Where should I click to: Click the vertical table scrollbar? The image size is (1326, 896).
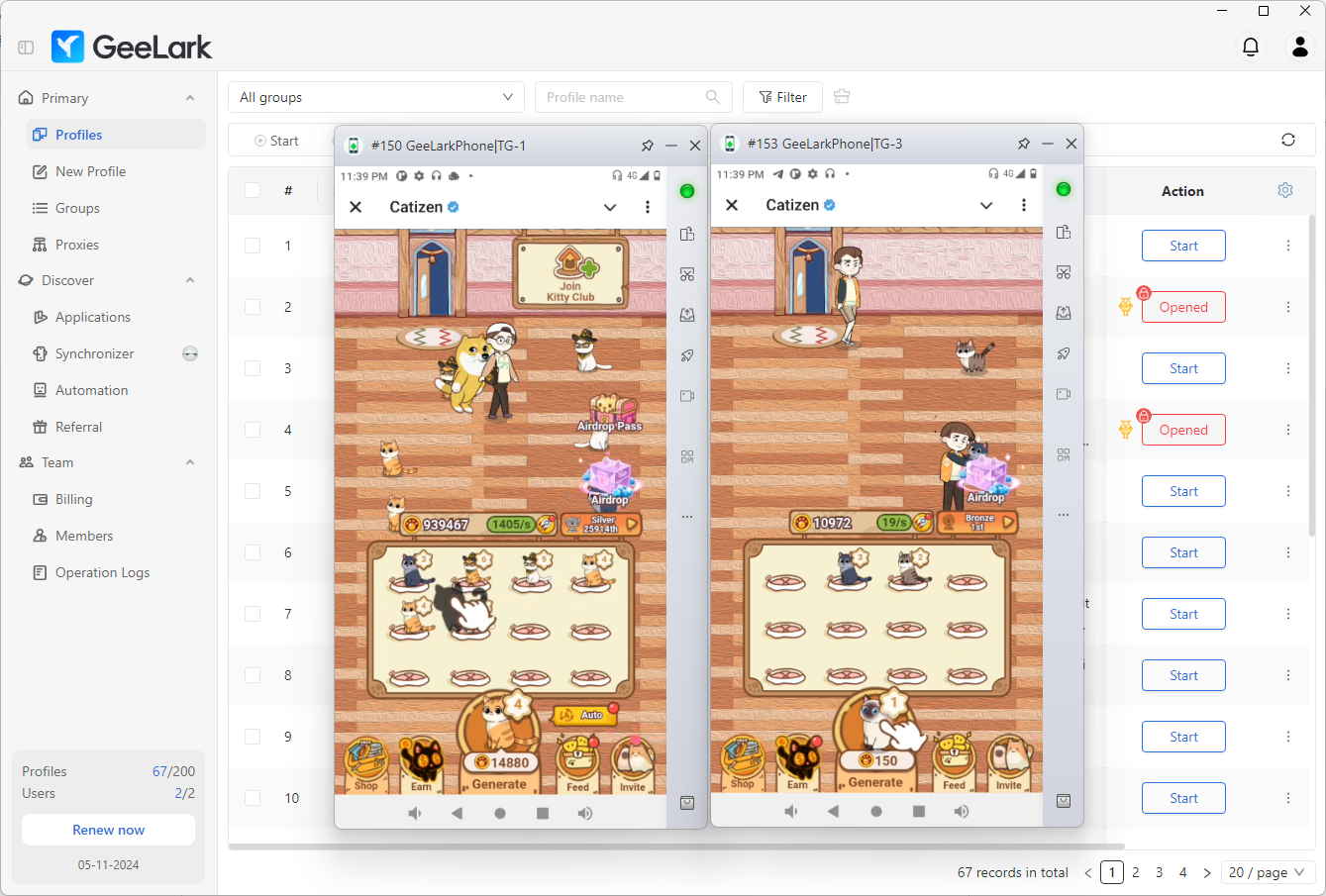click(1313, 376)
